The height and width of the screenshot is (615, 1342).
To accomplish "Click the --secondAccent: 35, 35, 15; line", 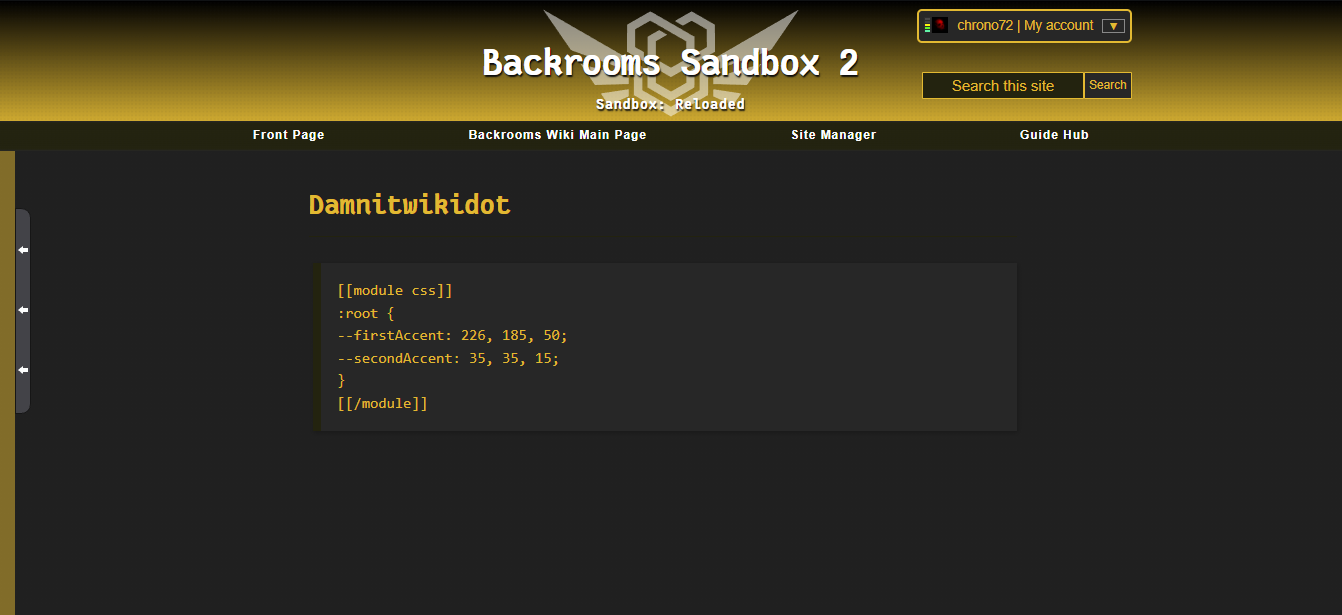I will (449, 358).
